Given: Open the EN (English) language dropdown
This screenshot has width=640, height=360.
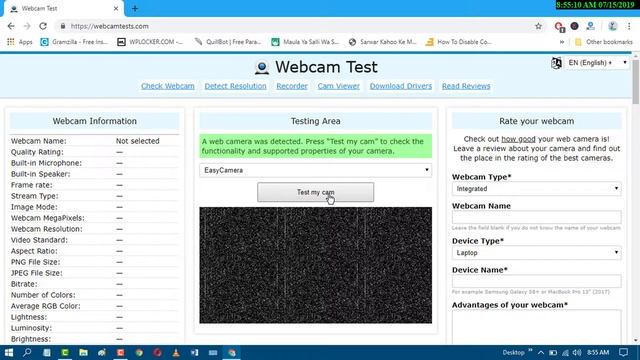Looking at the screenshot, I should click(x=597, y=63).
